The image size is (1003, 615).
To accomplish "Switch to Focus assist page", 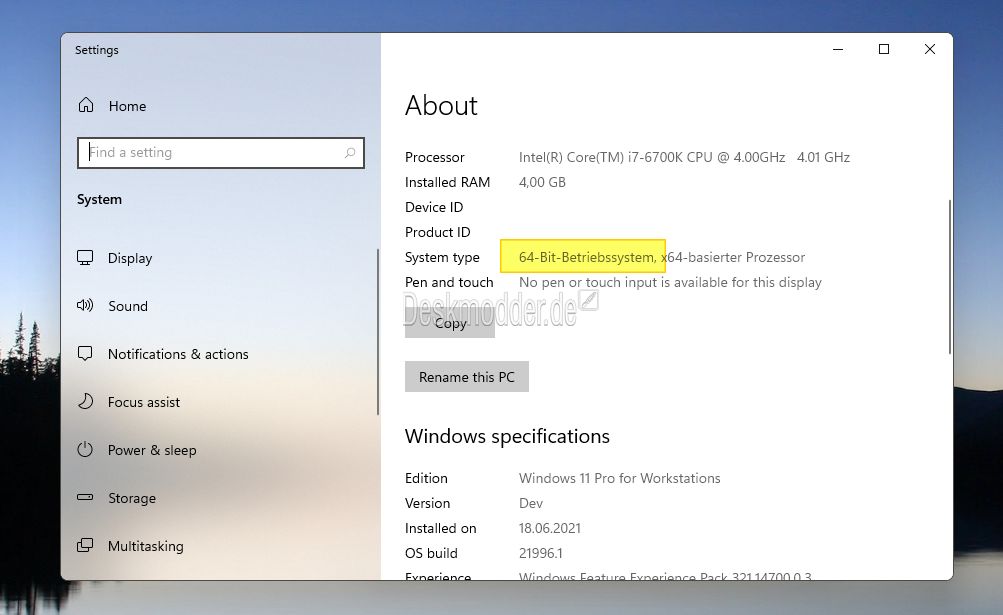I will pos(144,403).
